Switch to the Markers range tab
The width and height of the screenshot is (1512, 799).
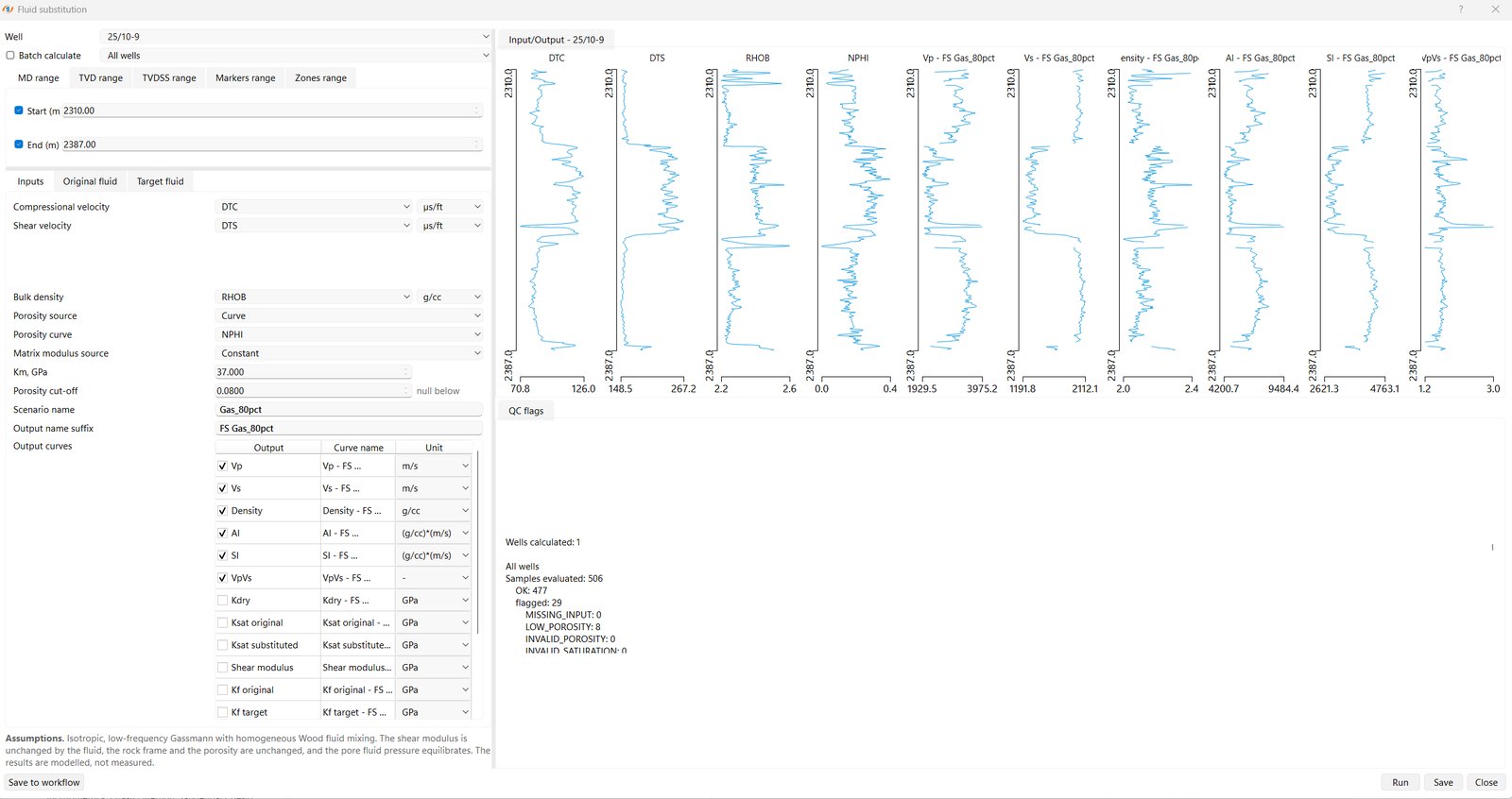[246, 78]
